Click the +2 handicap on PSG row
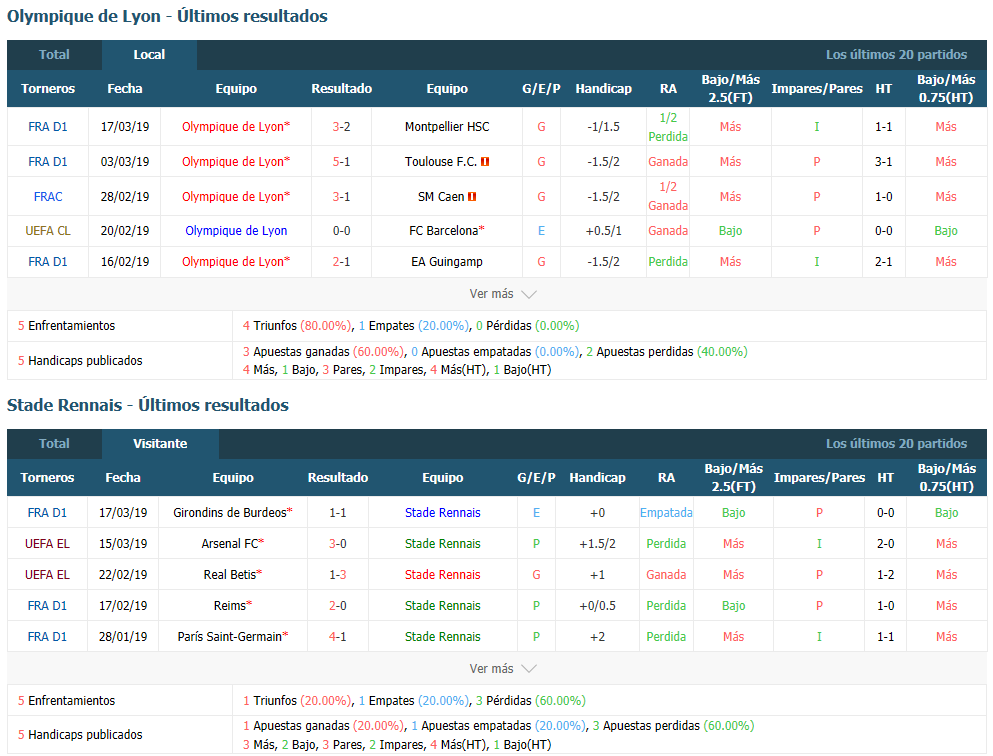Viewport: 993px width, 756px height. [597, 636]
